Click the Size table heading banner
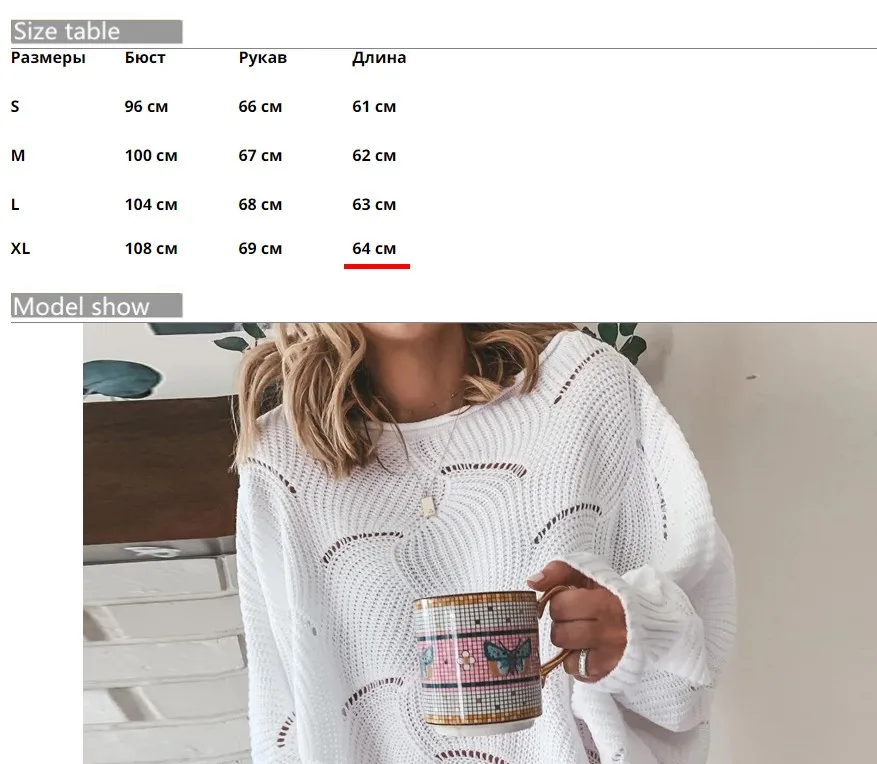Image resolution: width=877 pixels, height=764 pixels. (x=96, y=31)
